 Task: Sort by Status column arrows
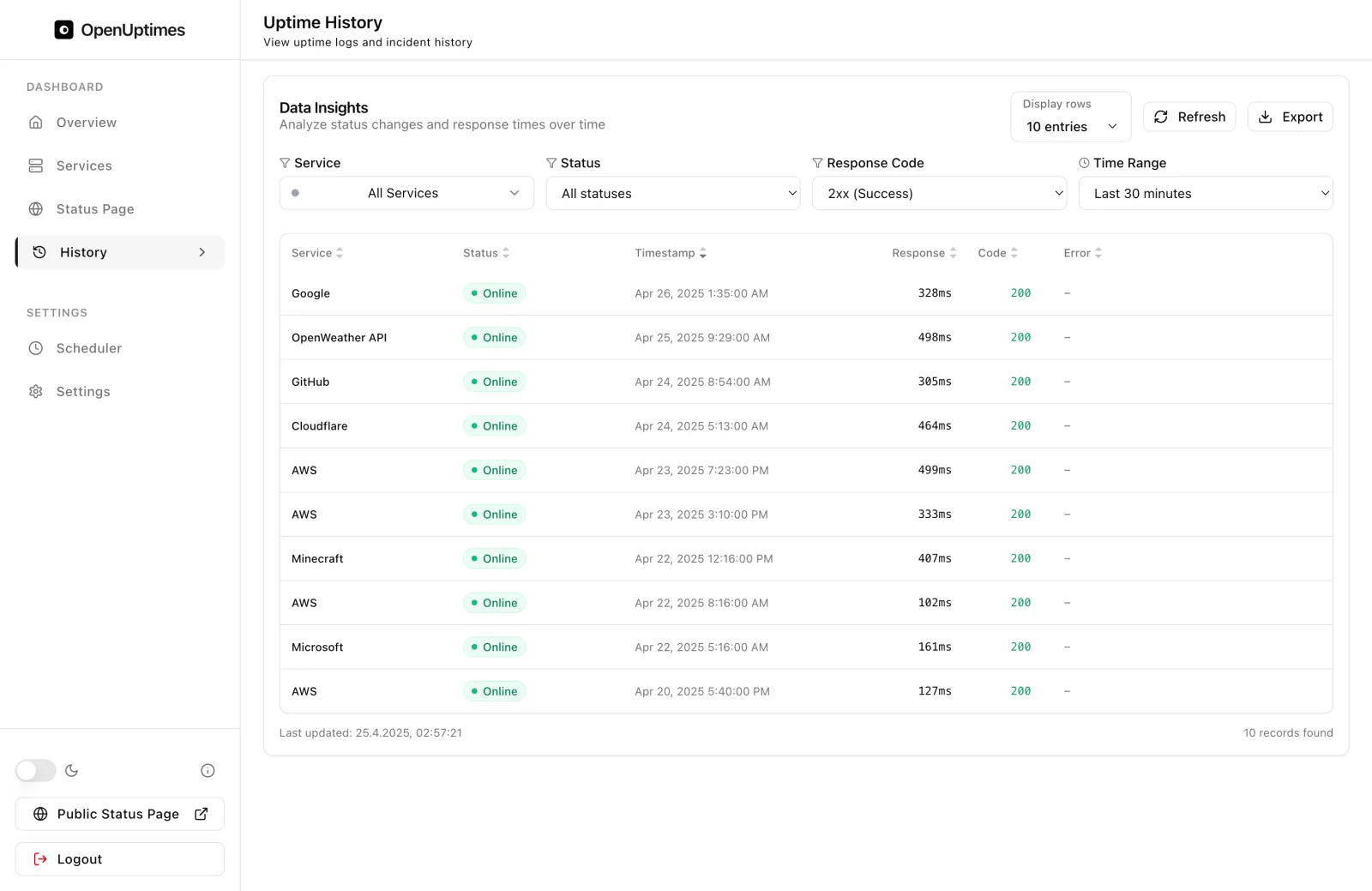(506, 253)
